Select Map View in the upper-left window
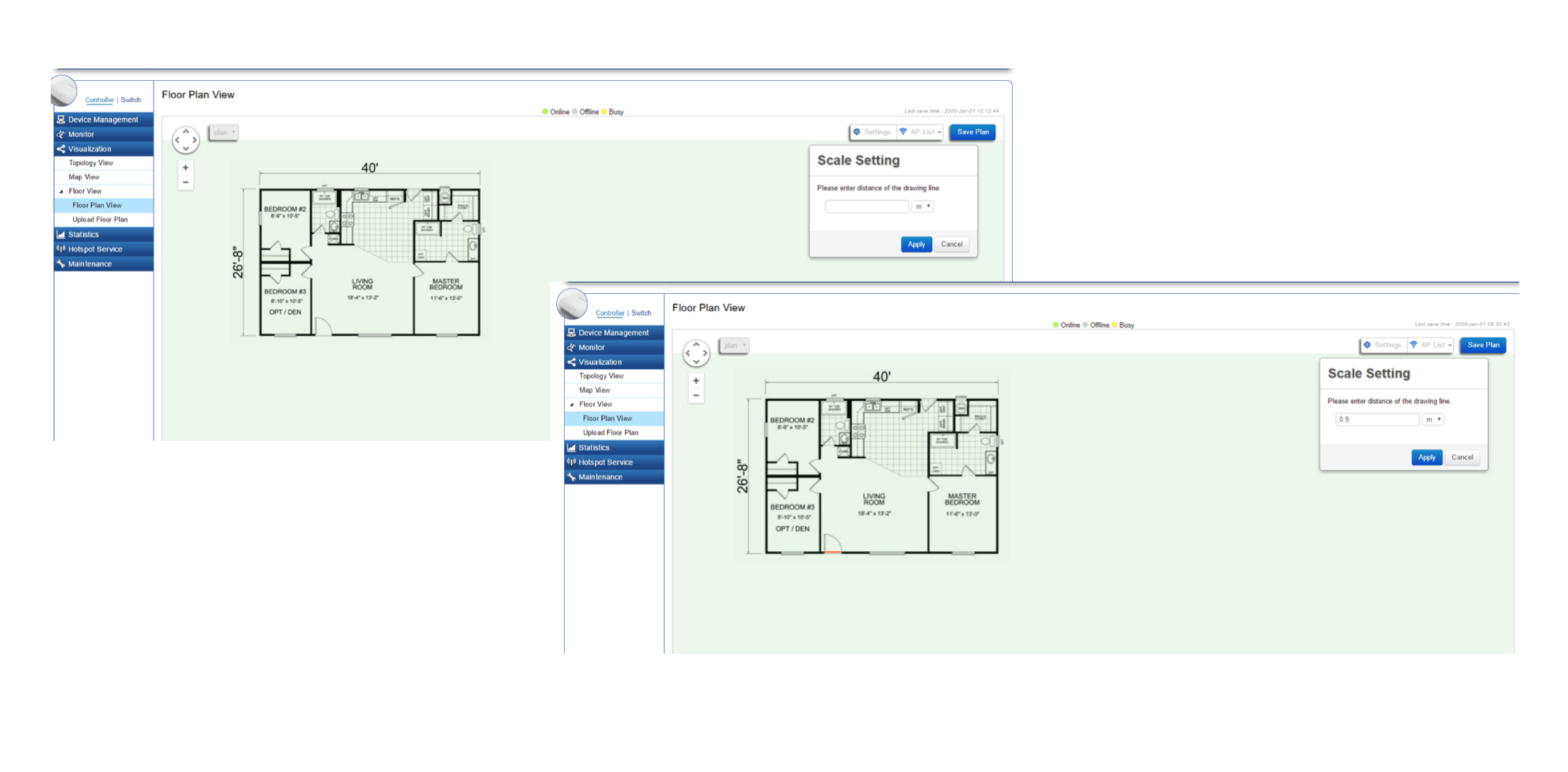Image resolution: width=1568 pixels, height=772 pixels. click(x=84, y=176)
